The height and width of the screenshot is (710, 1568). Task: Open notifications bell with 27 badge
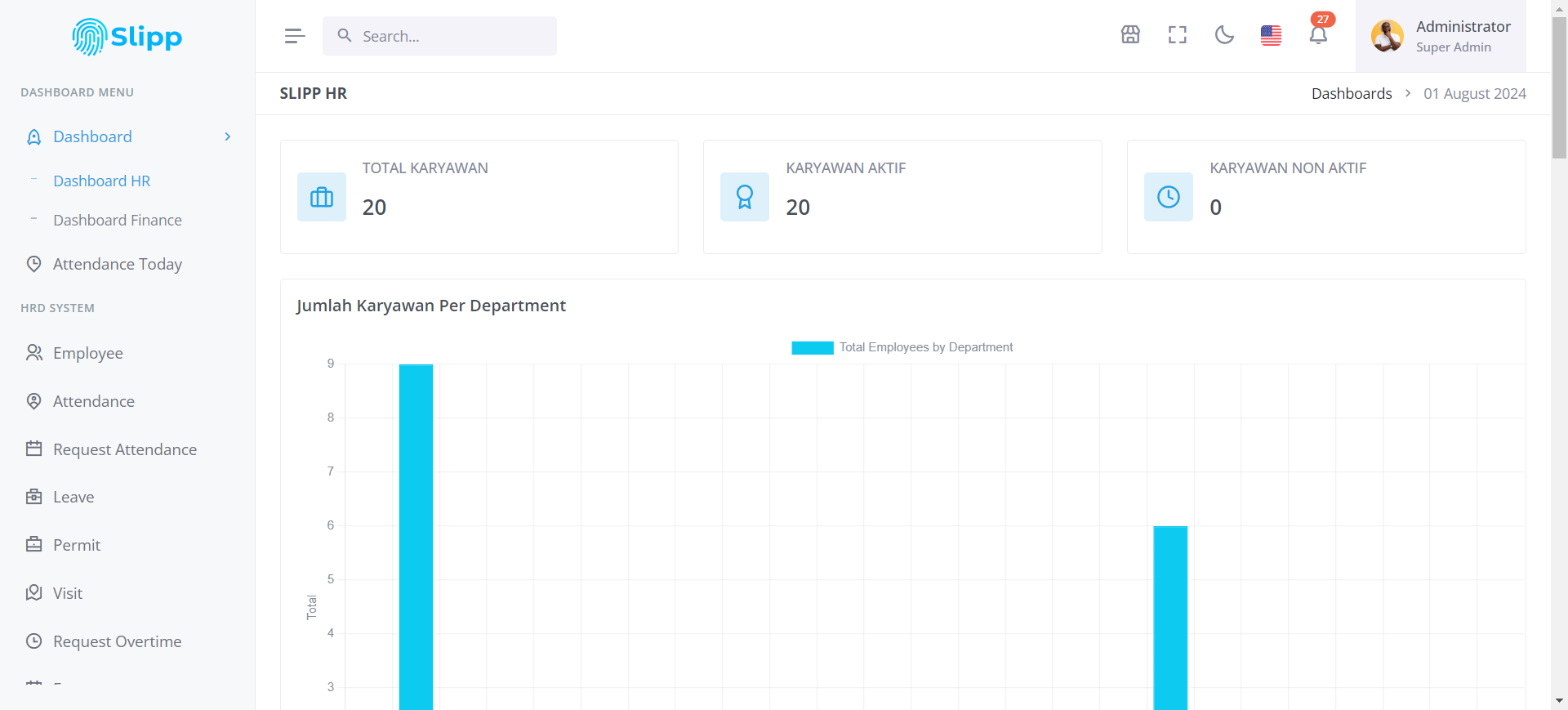pyautogui.click(x=1318, y=35)
